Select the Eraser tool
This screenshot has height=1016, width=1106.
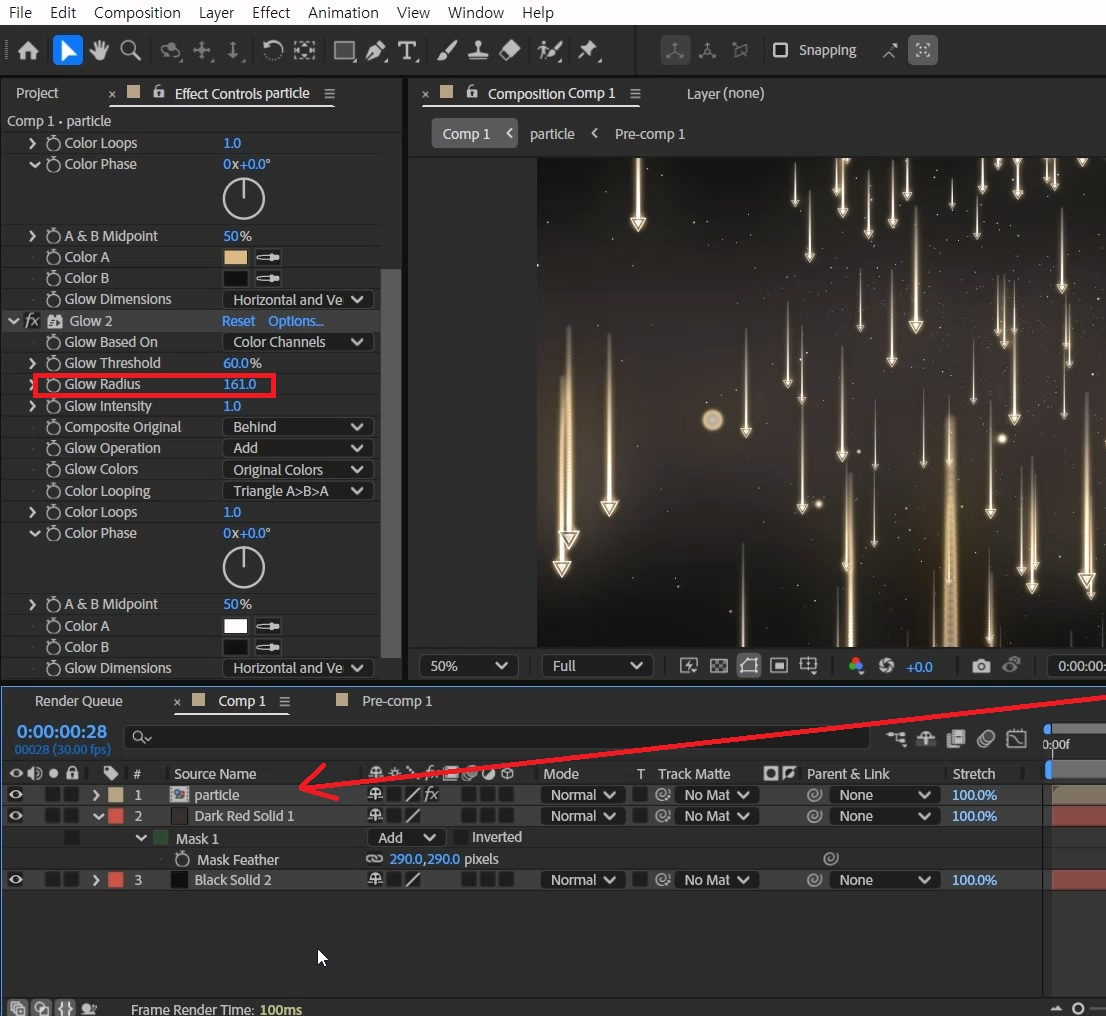coord(509,50)
